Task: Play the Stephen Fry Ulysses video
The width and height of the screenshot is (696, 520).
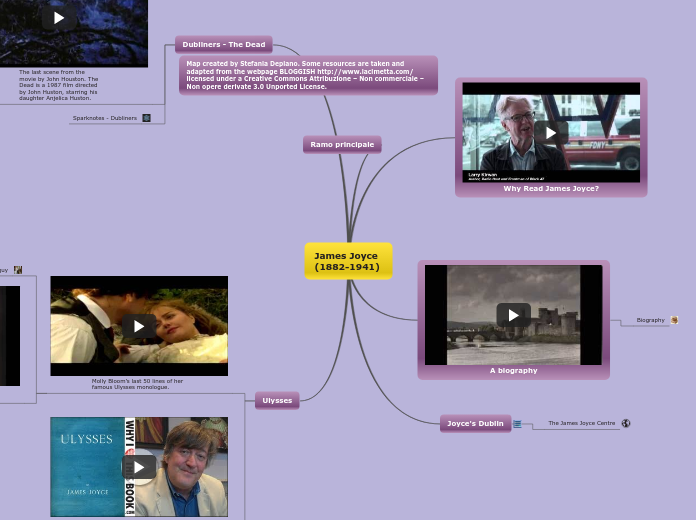Action: [x=139, y=467]
